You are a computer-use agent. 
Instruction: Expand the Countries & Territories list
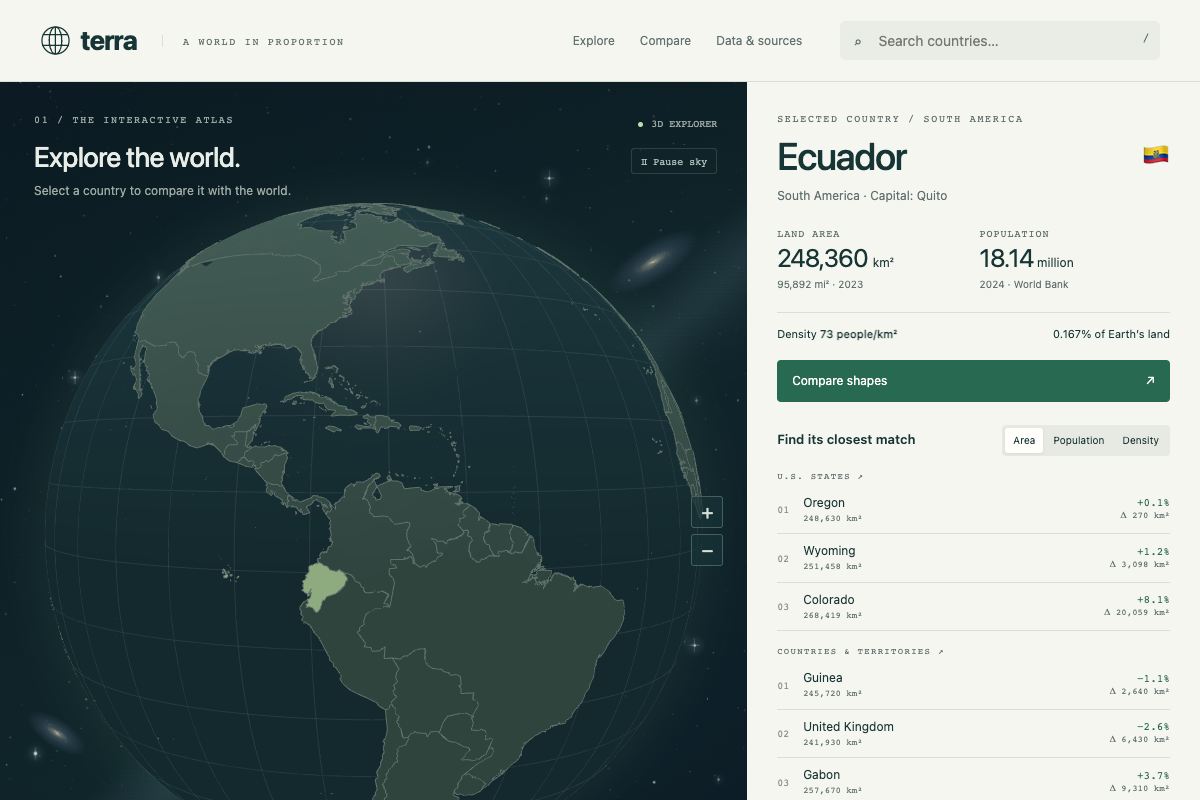coord(860,652)
